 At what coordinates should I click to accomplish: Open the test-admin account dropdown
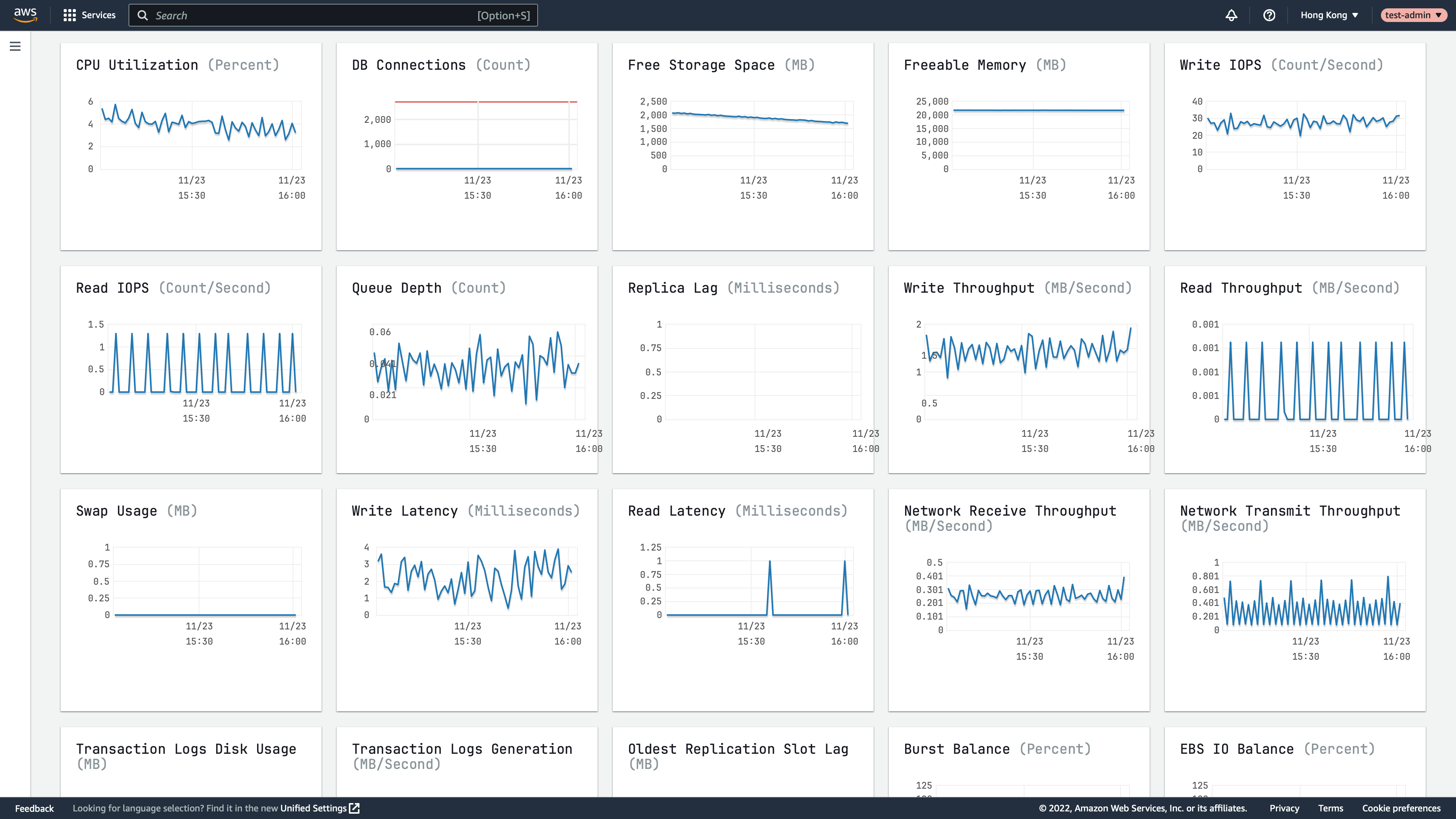click(x=1413, y=15)
